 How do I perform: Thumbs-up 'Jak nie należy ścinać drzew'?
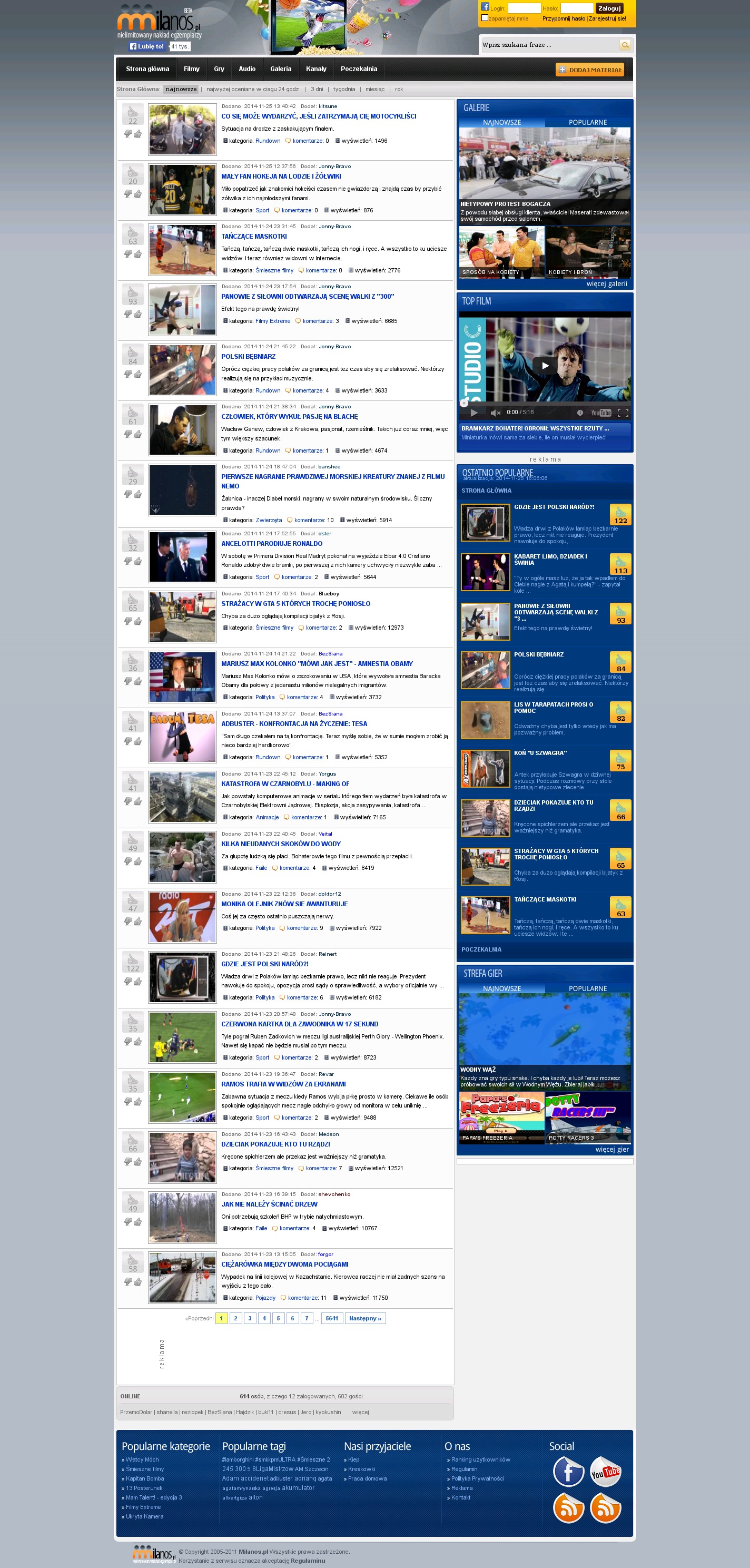pyautogui.click(x=138, y=1222)
